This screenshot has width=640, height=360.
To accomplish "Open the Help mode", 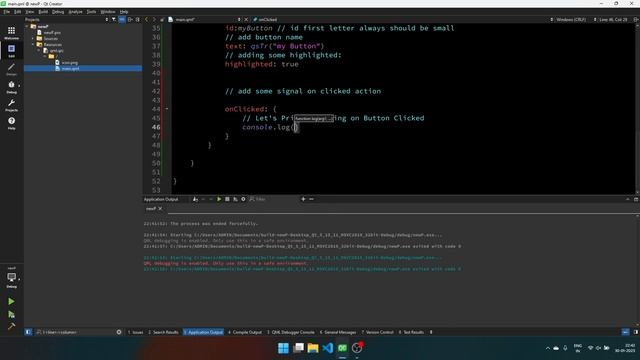I will tap(11, 122).
